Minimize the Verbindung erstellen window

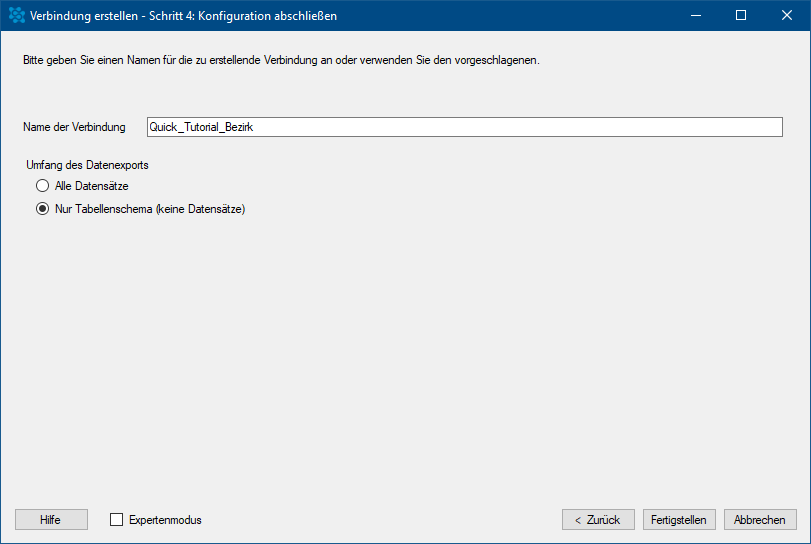click(x=696, y=16)
